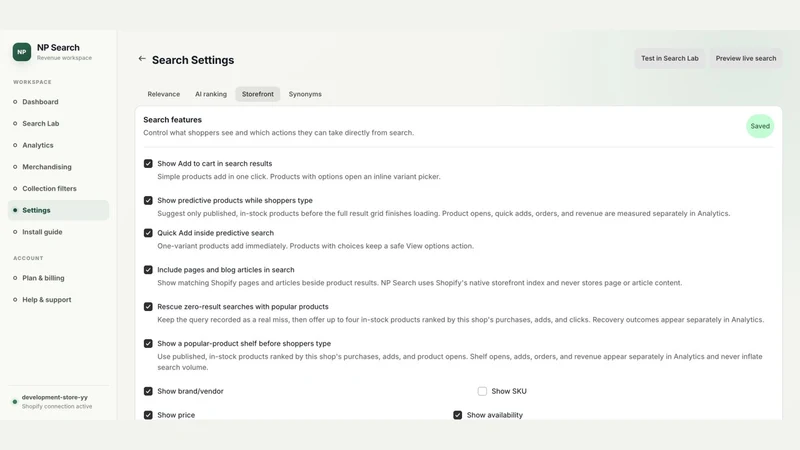Select the Storefront tab
The width and height of the screenshot is (800, 450).
[258, 94]
